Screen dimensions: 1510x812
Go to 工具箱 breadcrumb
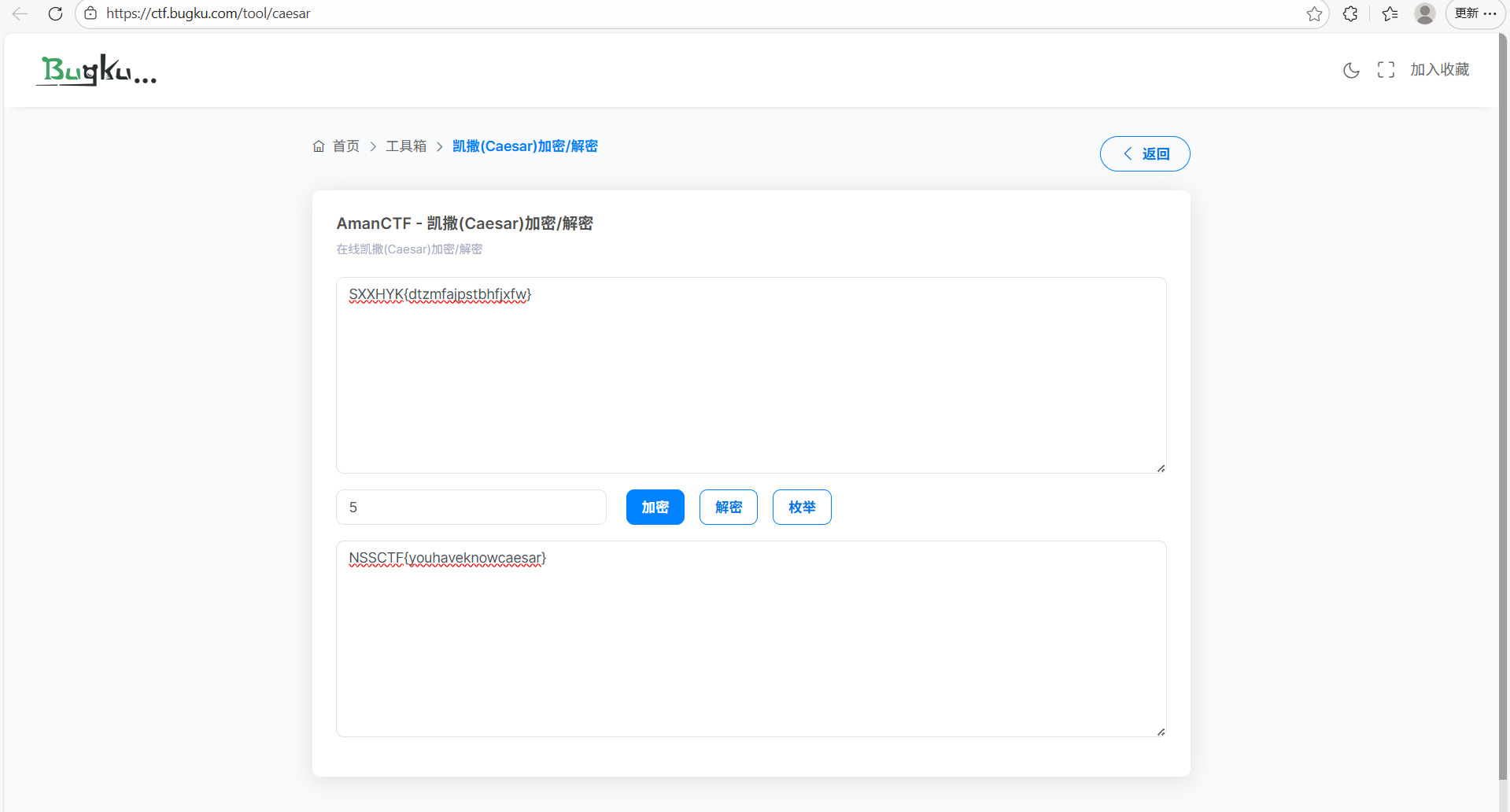[x=406, y=146]
